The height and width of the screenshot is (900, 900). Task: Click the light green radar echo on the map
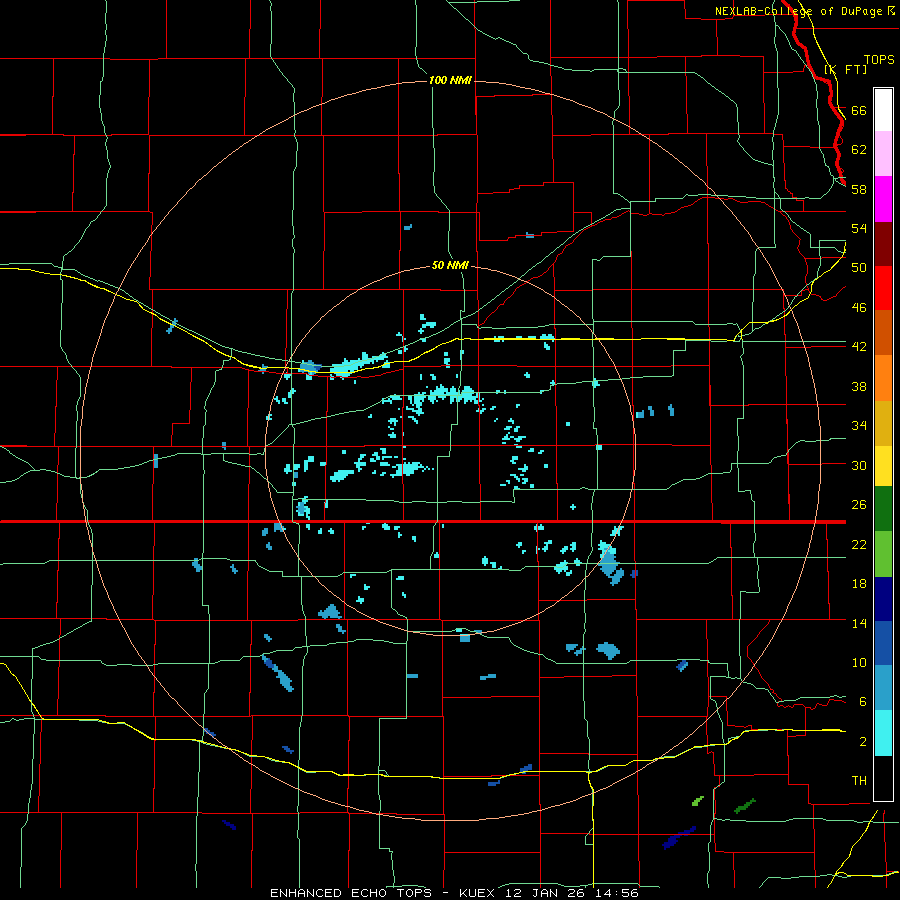[x=698, y=800]
